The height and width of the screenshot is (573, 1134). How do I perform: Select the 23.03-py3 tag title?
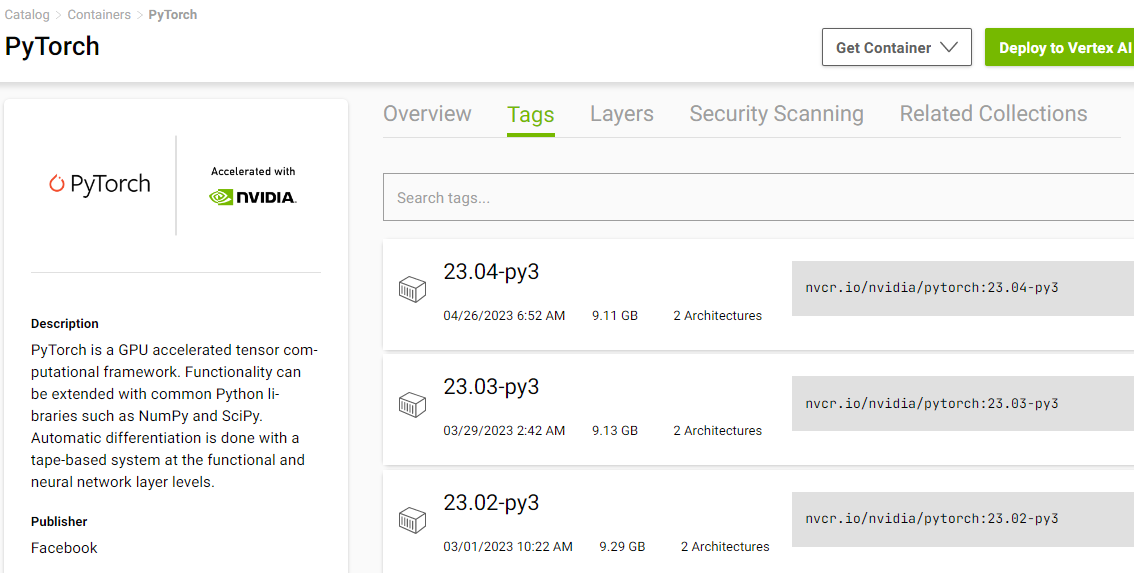[491, 387]
